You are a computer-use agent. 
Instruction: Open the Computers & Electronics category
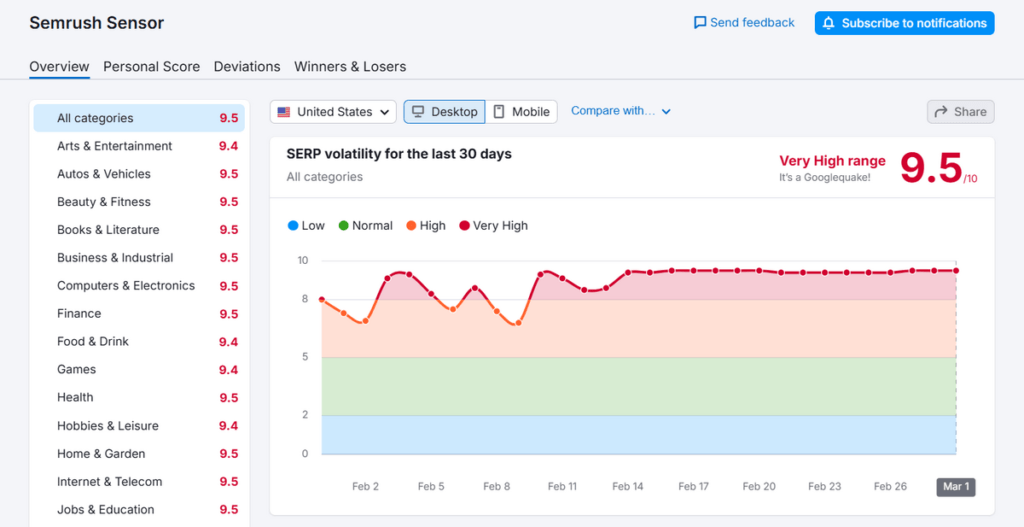tap(139, 286)
